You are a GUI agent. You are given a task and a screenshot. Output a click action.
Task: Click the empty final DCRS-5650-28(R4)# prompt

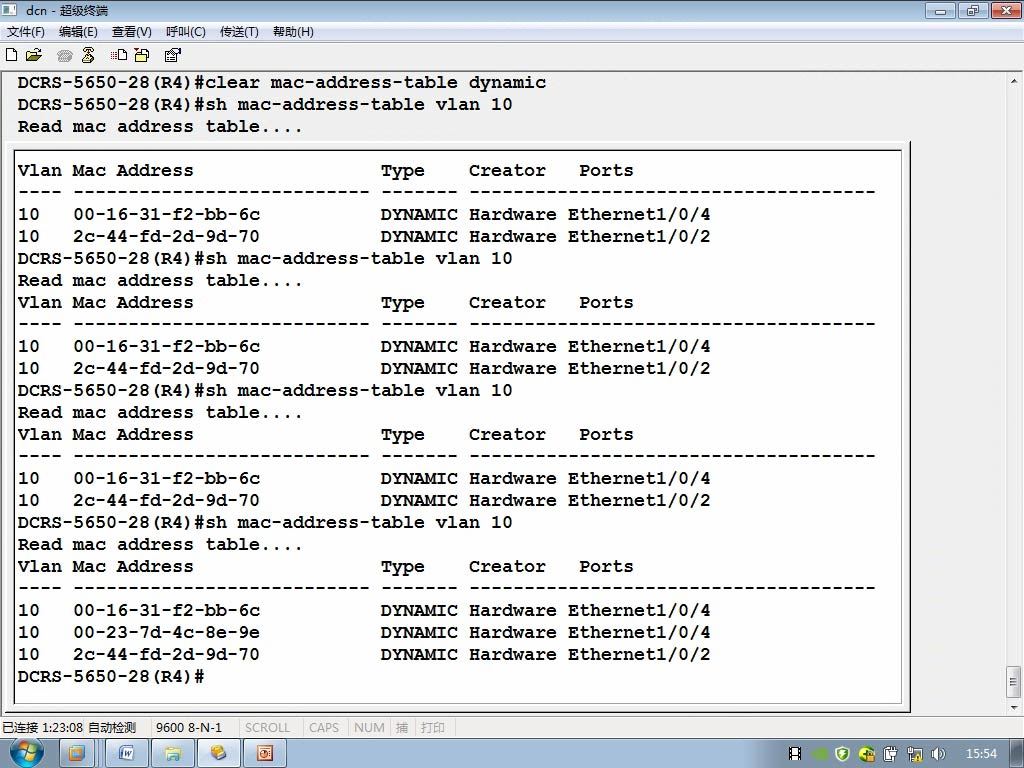click(x=111, y=677)
